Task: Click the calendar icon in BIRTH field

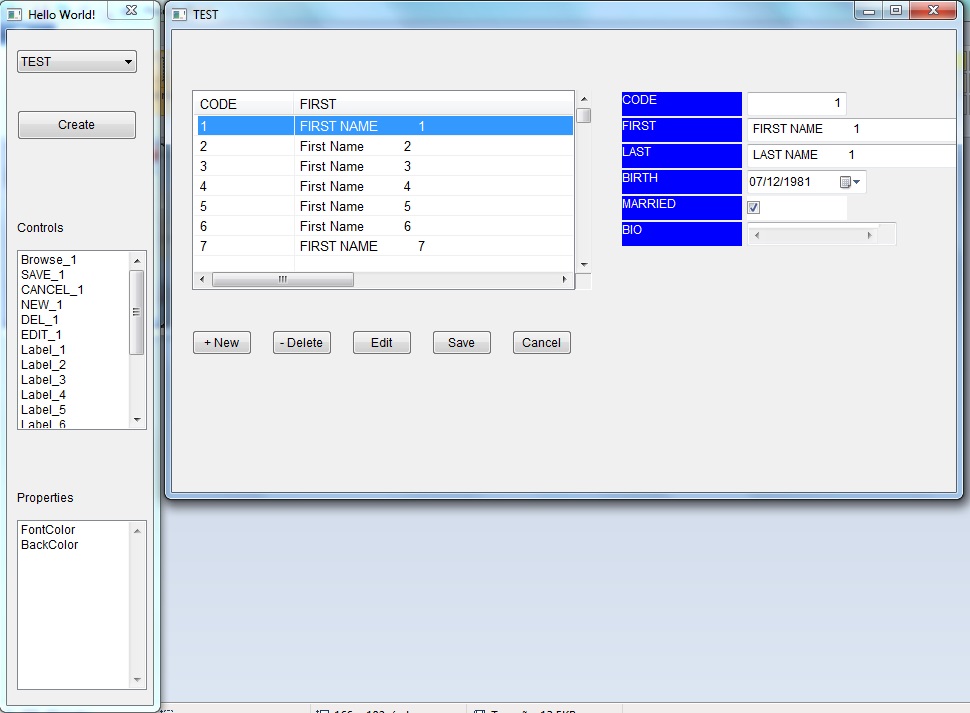Action: click(845, 183)
